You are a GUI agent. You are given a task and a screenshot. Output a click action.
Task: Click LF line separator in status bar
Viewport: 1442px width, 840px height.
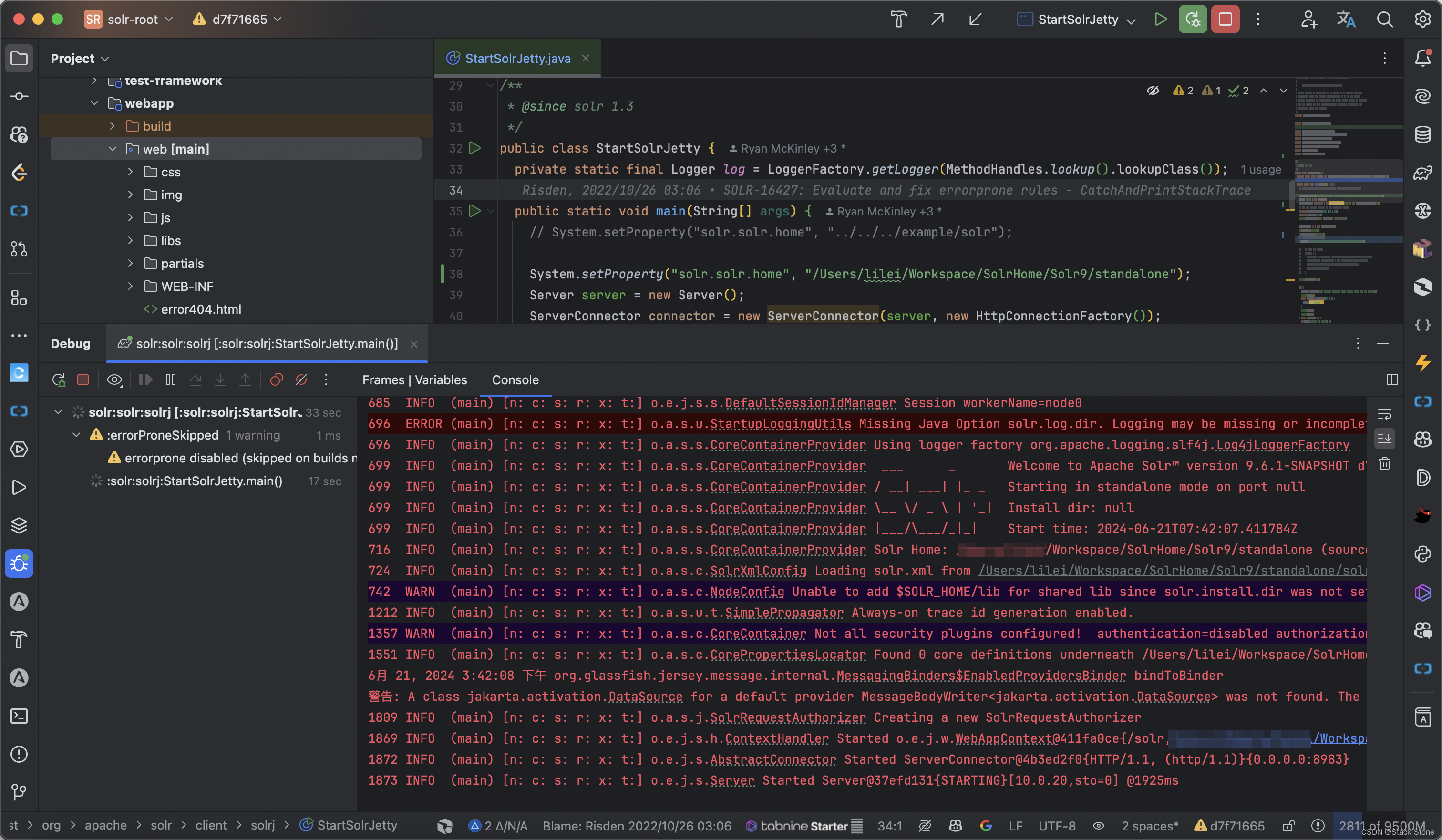[x=1016, y=826]
